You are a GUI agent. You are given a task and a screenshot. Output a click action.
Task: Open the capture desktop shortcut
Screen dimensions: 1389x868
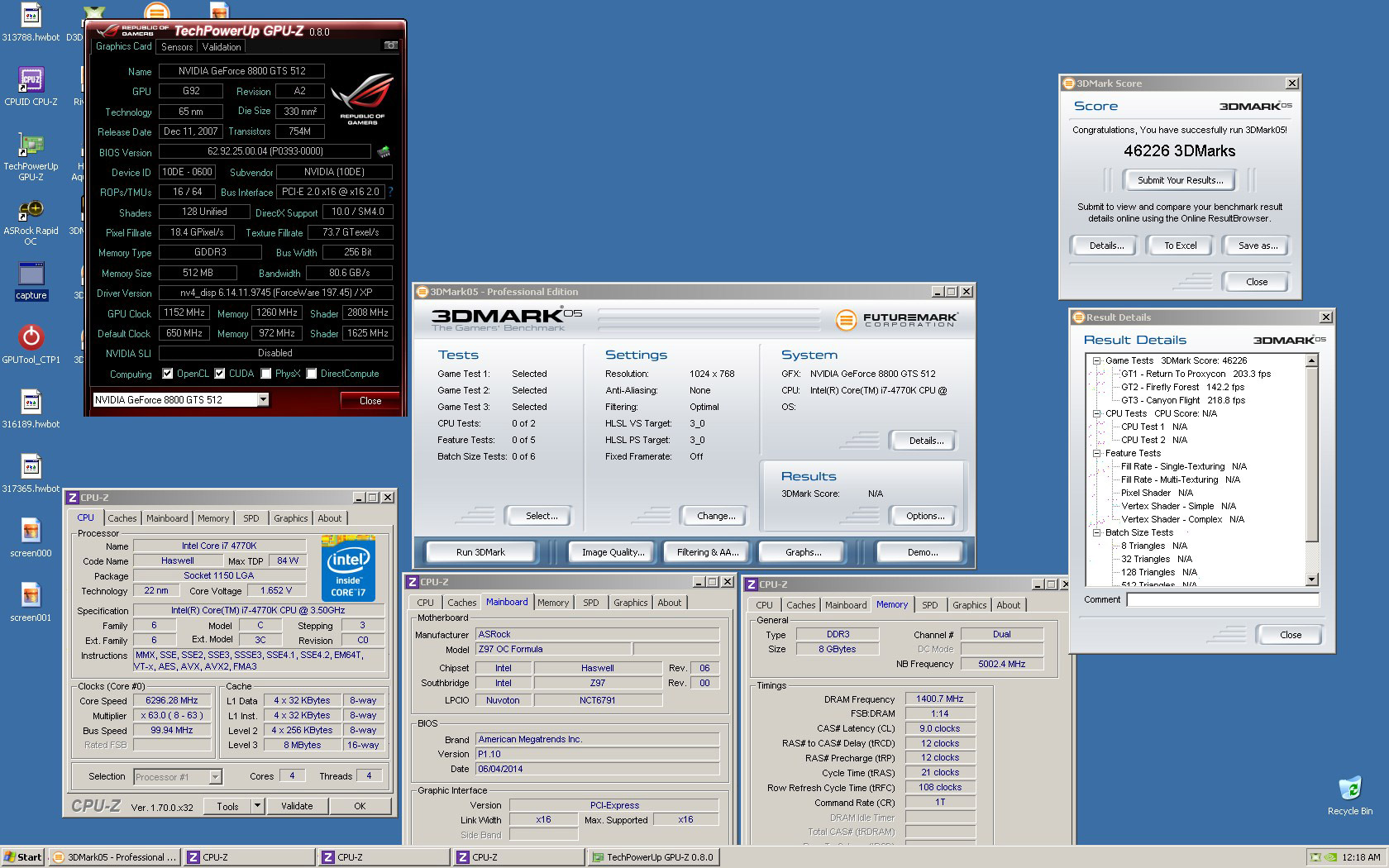(31, 275)
